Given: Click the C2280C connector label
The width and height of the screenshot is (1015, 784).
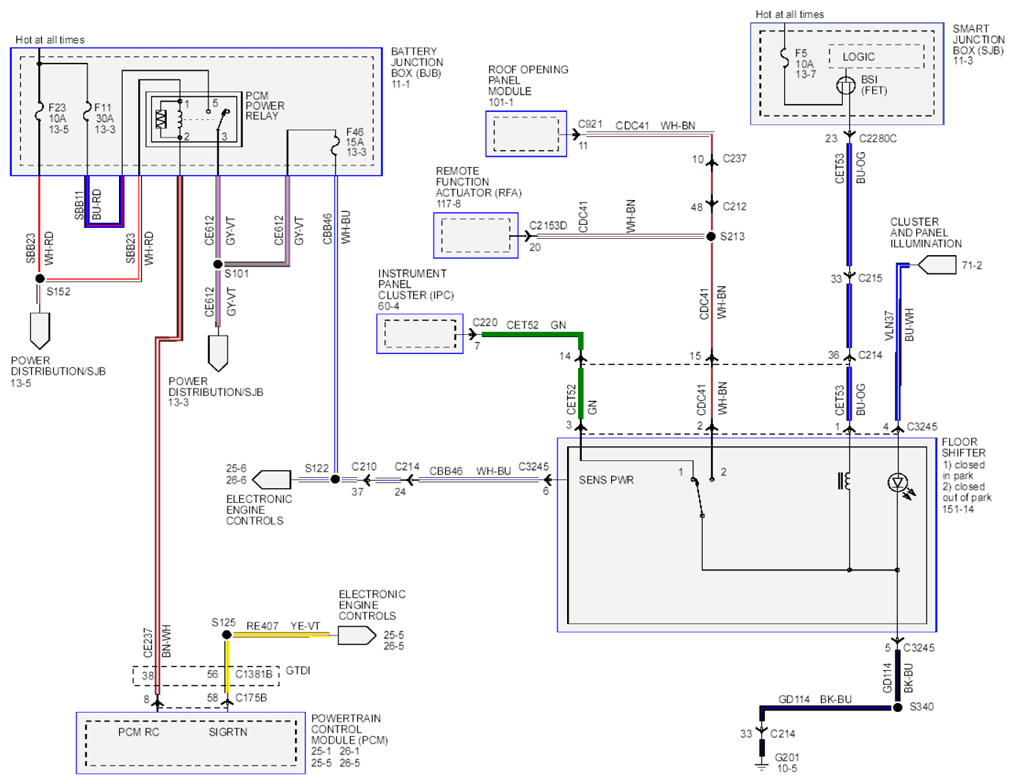Looking at the screenshot, I should click(878, 139).
